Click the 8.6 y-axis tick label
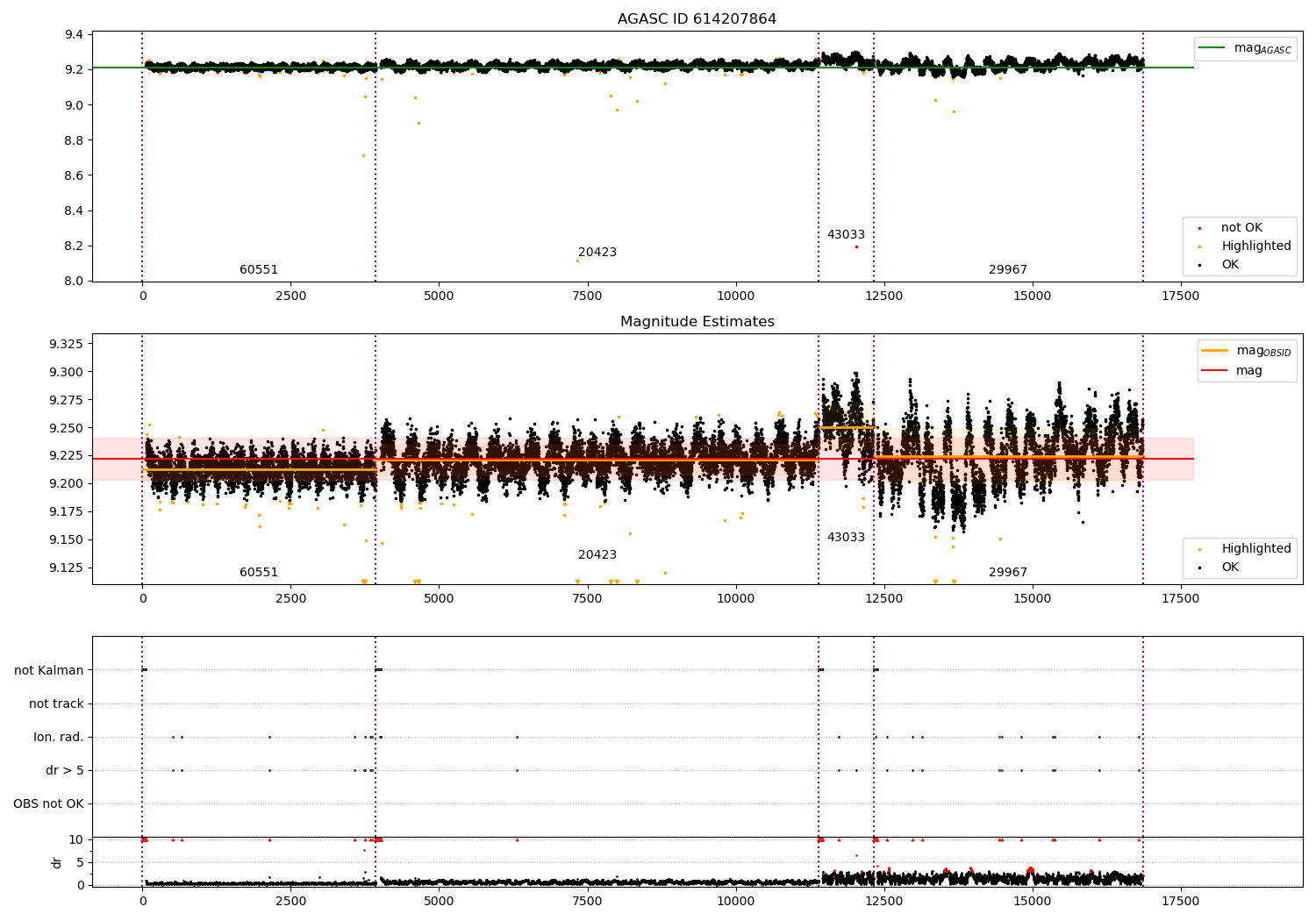Screen dimensions: 1316x921 click(75, 175)
